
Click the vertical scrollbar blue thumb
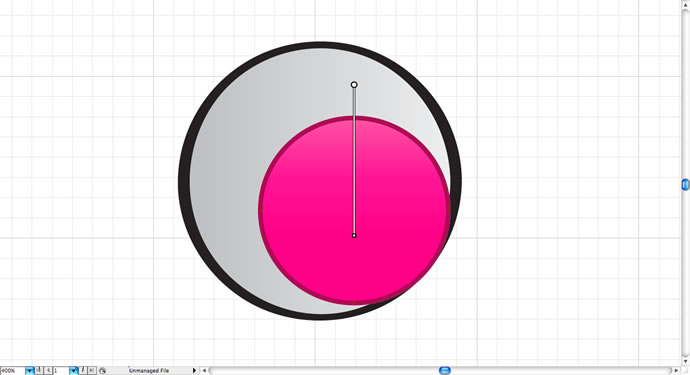click(x=686, y=184)
